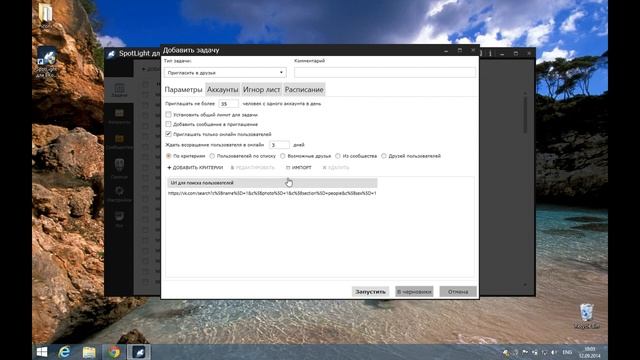640x360 pixels.
Task: Open the 'Расписание' tab
Action: pyautogui.click(x=304, y=89)
